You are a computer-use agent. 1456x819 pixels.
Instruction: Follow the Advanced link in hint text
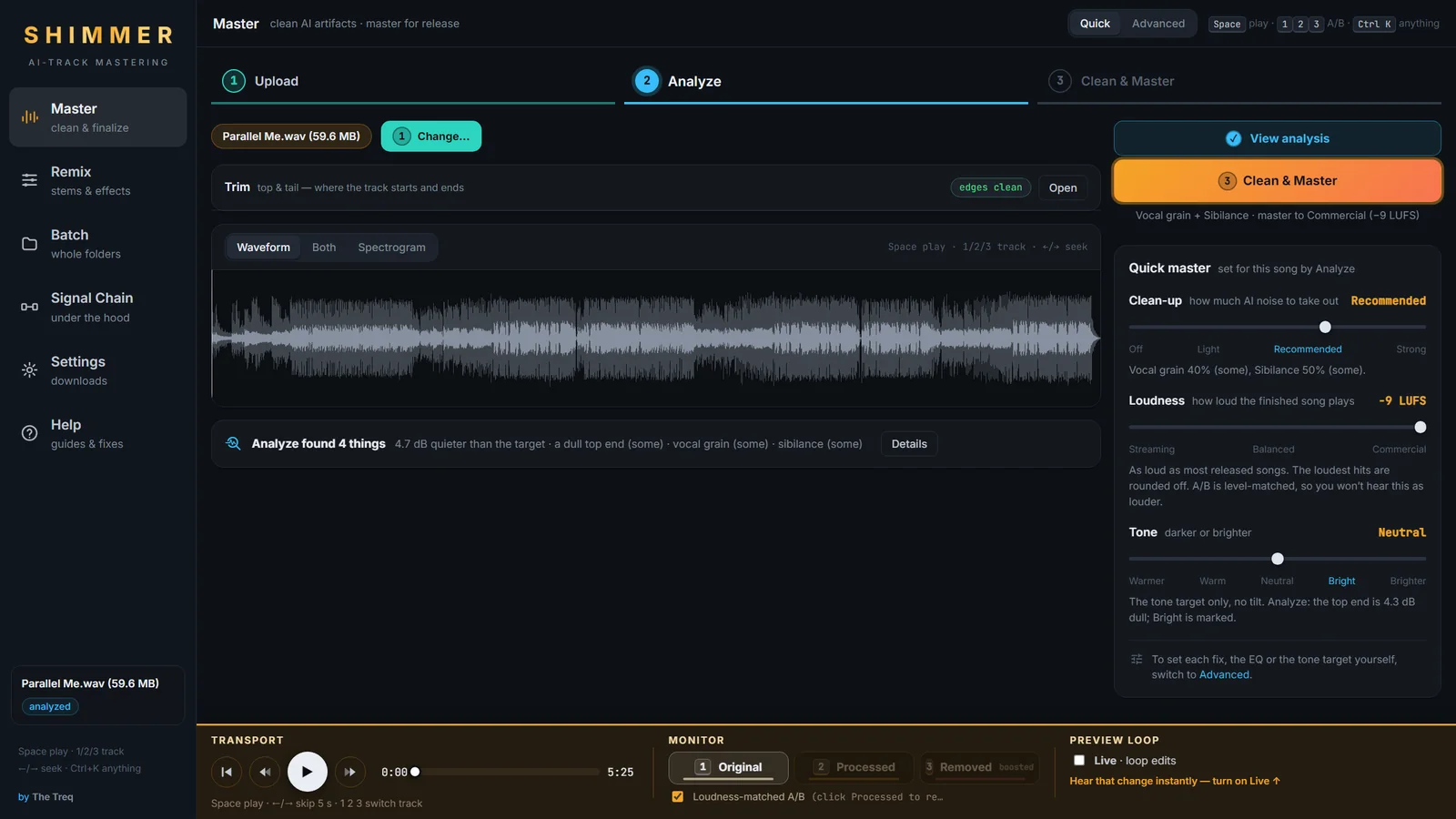point(1224,675)
